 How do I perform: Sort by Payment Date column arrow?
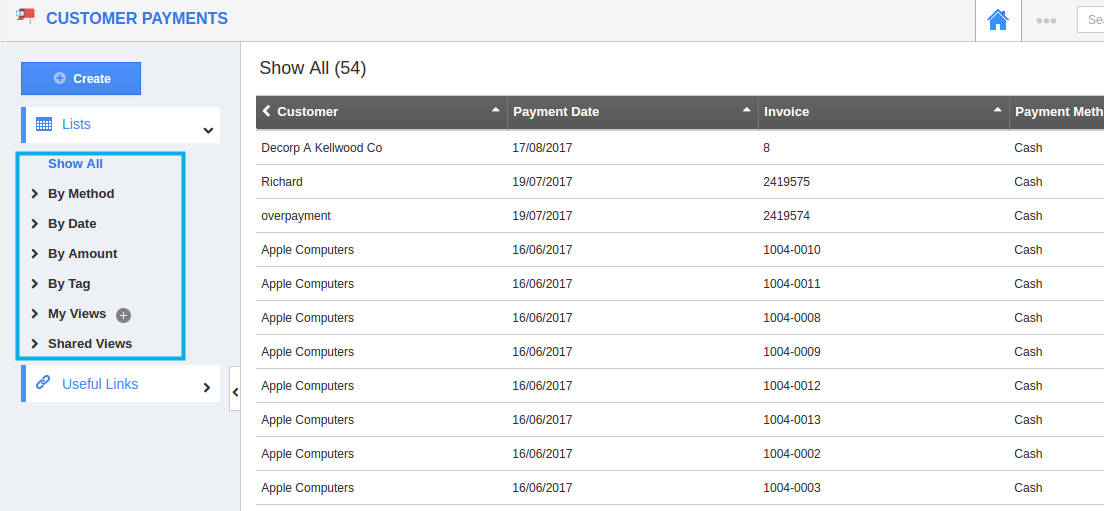[x=746, y=110]
